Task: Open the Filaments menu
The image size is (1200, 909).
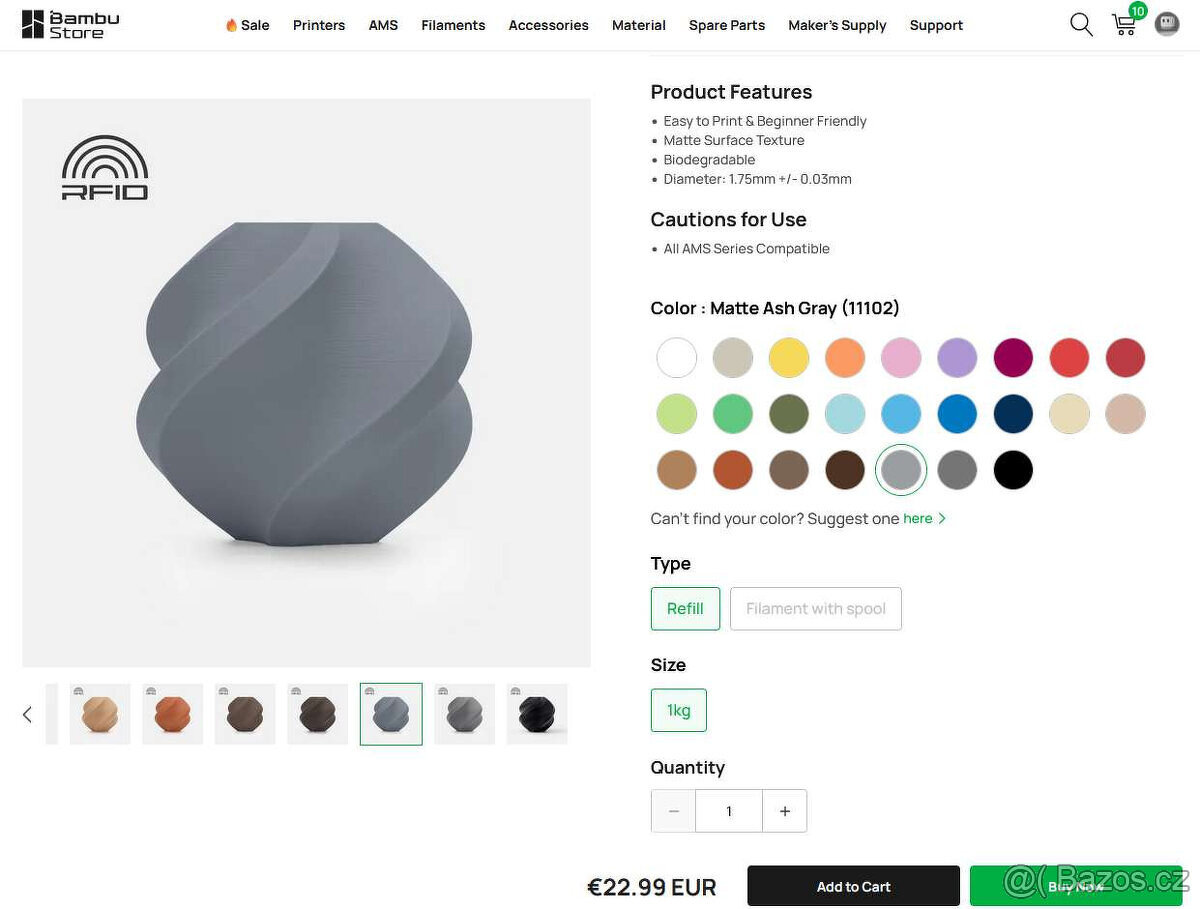Action: pyautogui.click(x=453, y=25)
